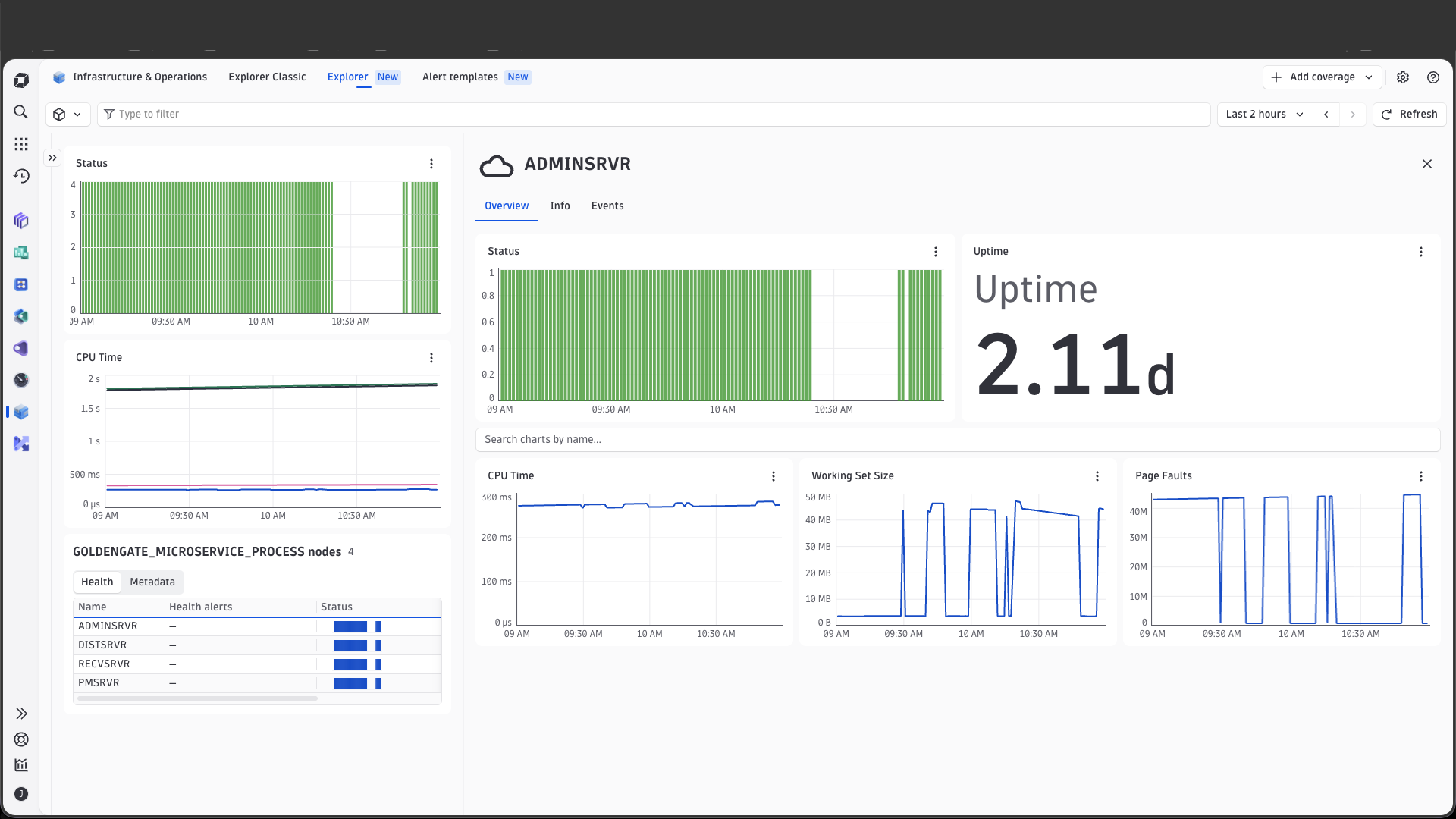Open the Add coverage dropdown
The height and width of the screenshot is (819, 1456).
click(1322, 77)
